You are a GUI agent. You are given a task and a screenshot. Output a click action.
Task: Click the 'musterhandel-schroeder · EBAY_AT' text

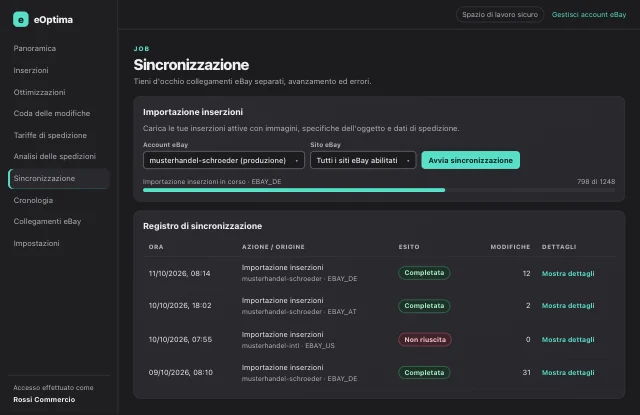pos(299,312)
